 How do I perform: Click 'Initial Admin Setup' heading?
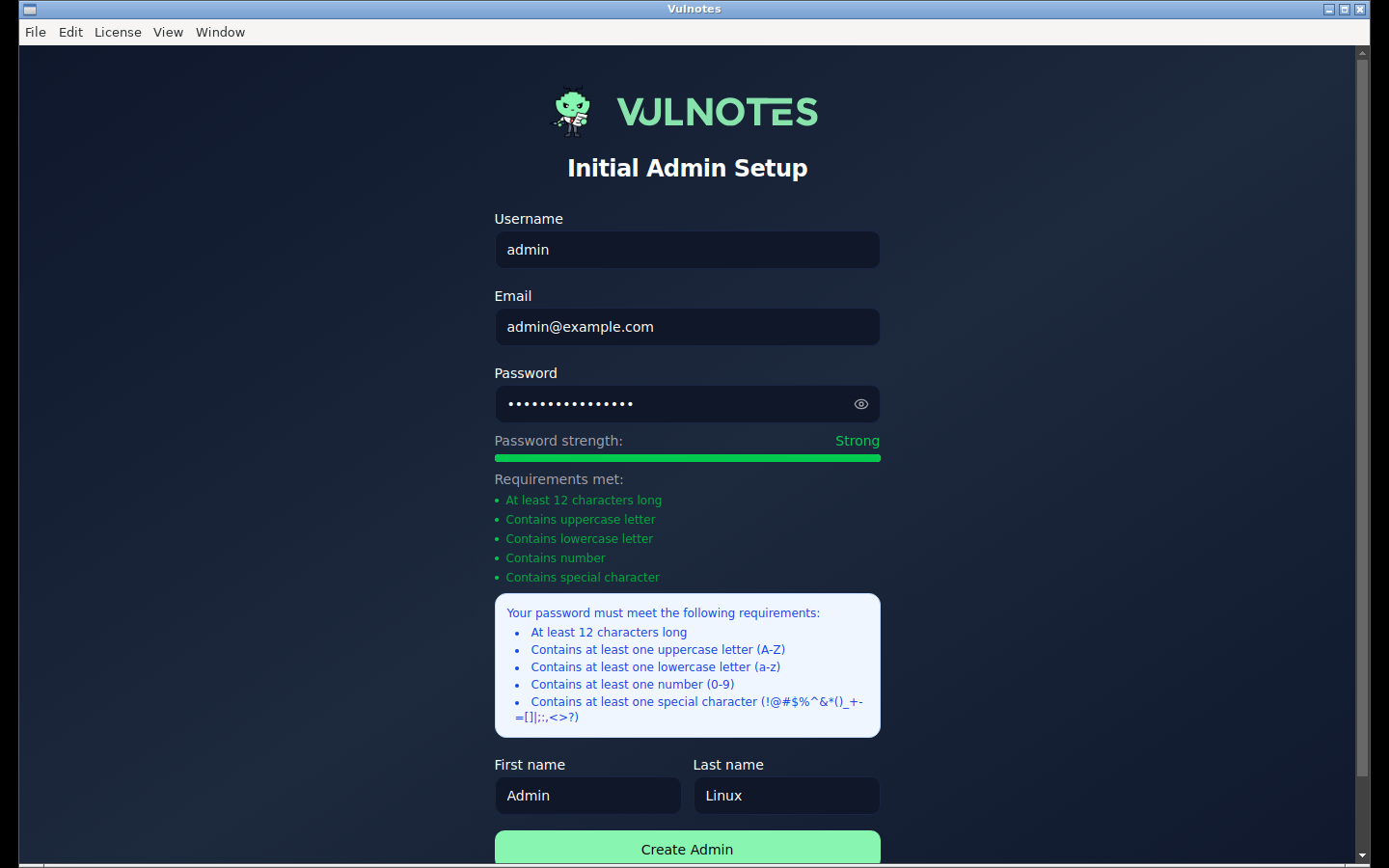pyautogui.click(x=688, y=168)
